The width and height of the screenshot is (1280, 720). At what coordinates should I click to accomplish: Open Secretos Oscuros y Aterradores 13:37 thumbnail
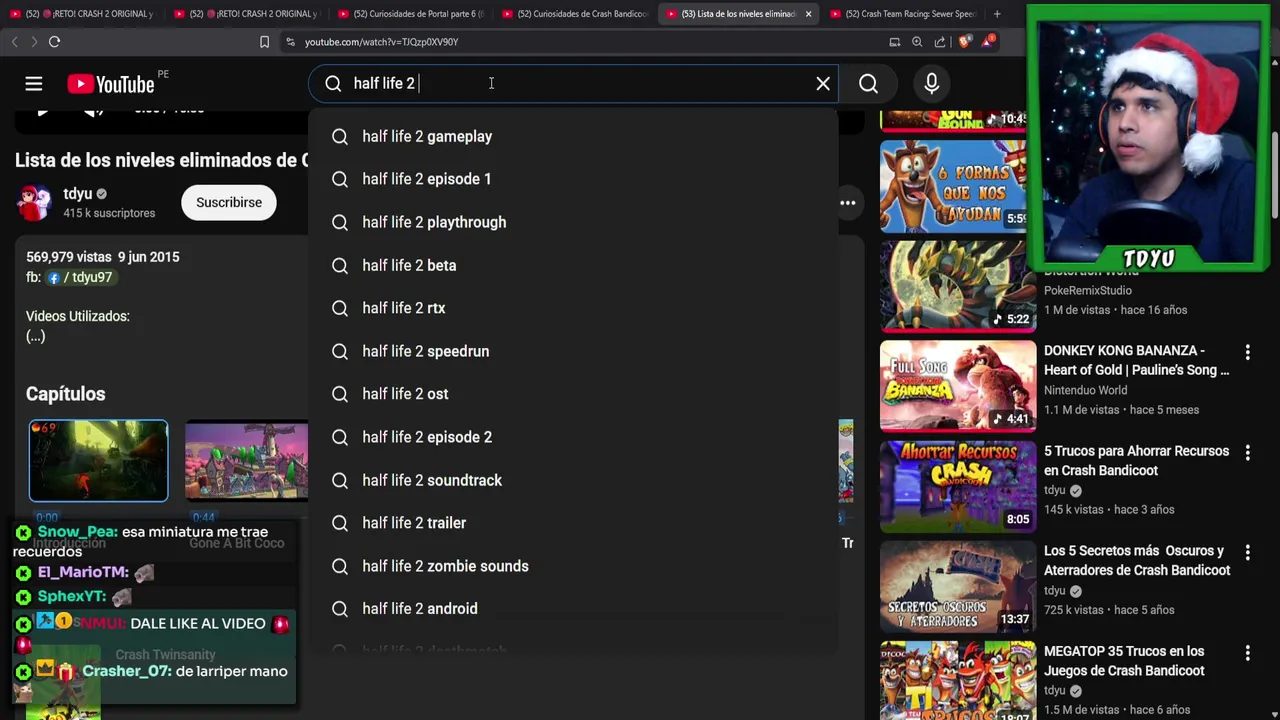pyautogui.click(x=958, y=586)
